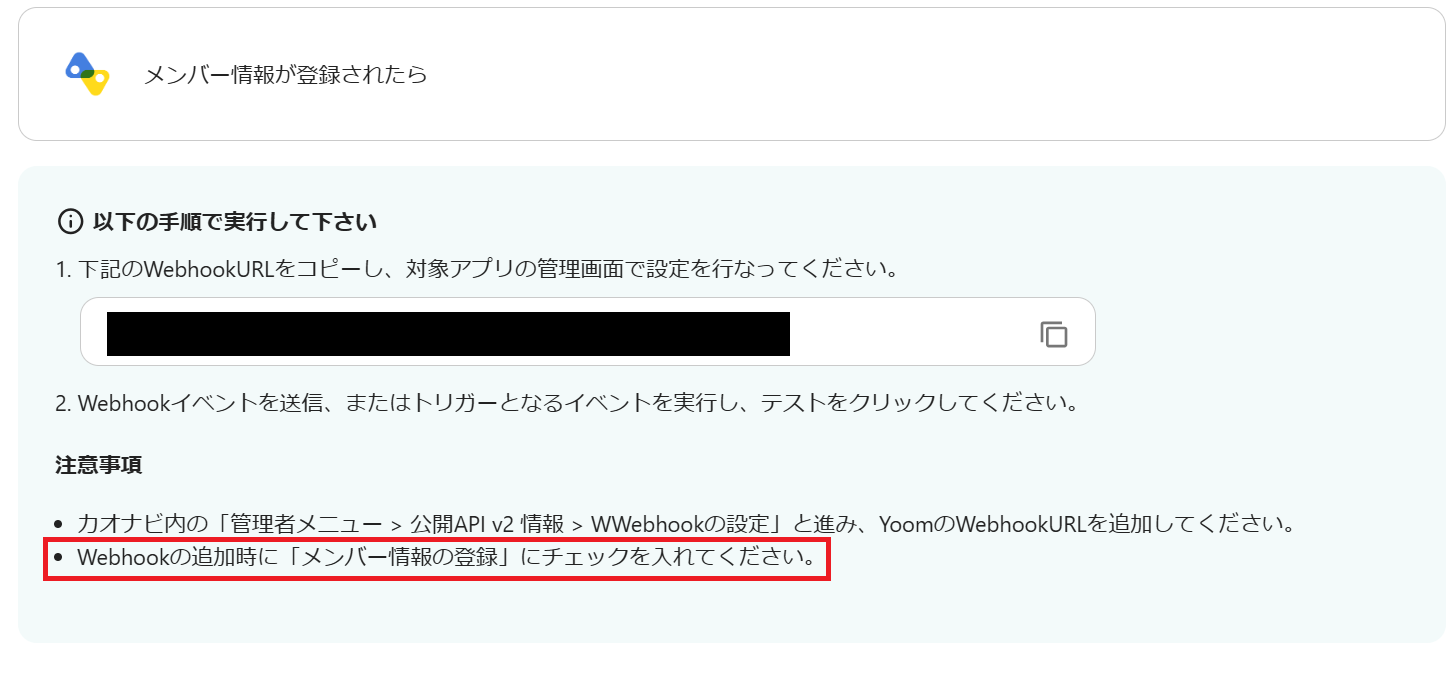Click step 2 text about sending Webhook event
Viewport: 1448px width, 679px height.
click(x=568, y=404)
